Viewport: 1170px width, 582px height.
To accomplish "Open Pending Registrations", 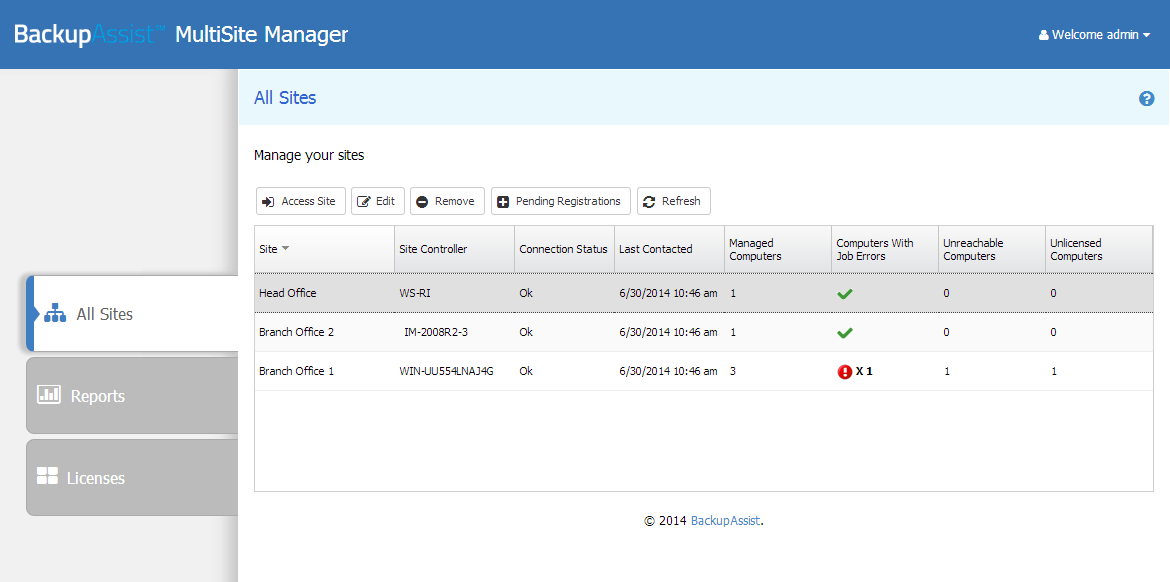I will coord(560,201).
